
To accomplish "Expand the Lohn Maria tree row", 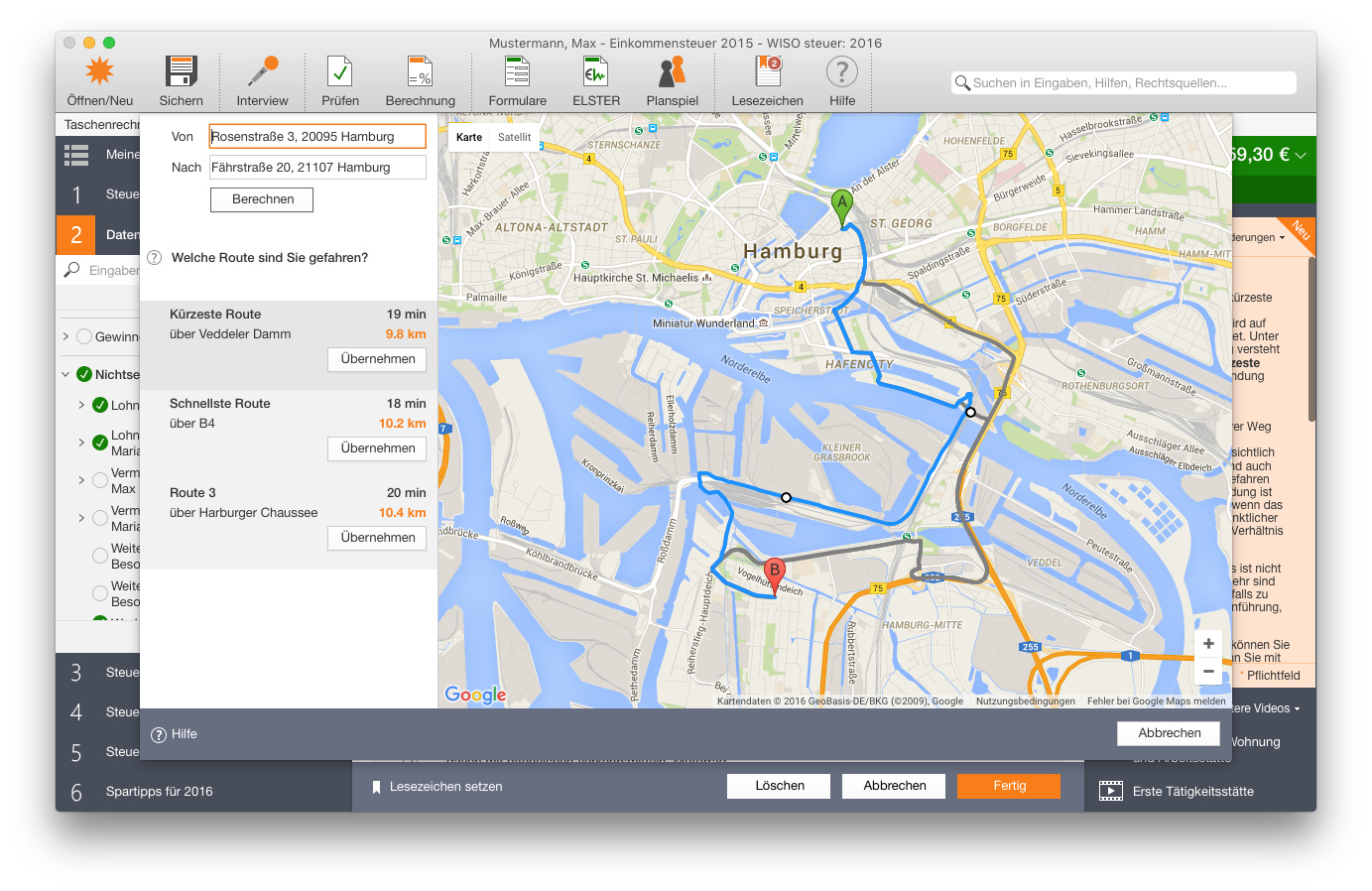I will (x=81, y=443).
